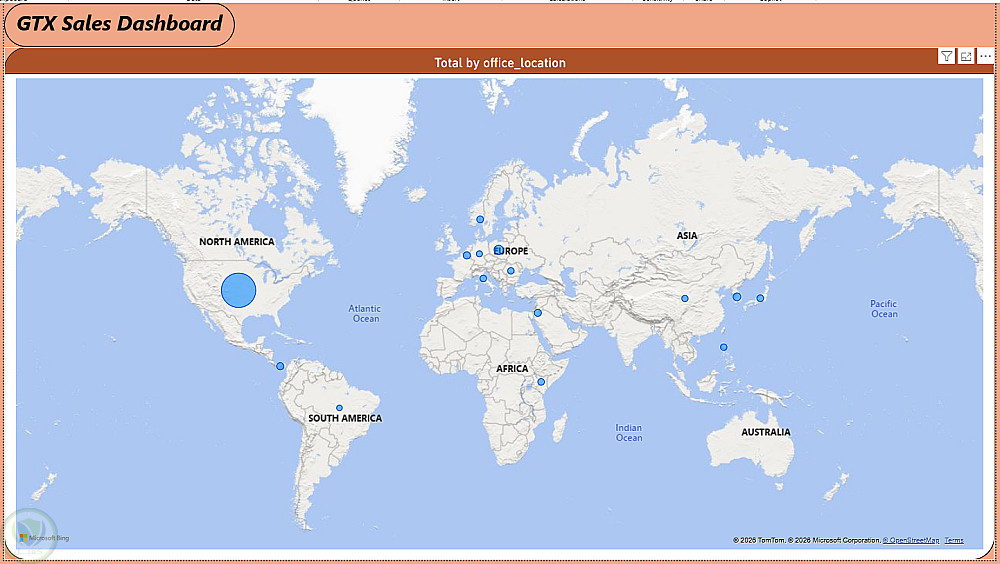The width and height of the screenshot is (1000, 564).
Task: Select the bubble over Romania
Action: 511,271
